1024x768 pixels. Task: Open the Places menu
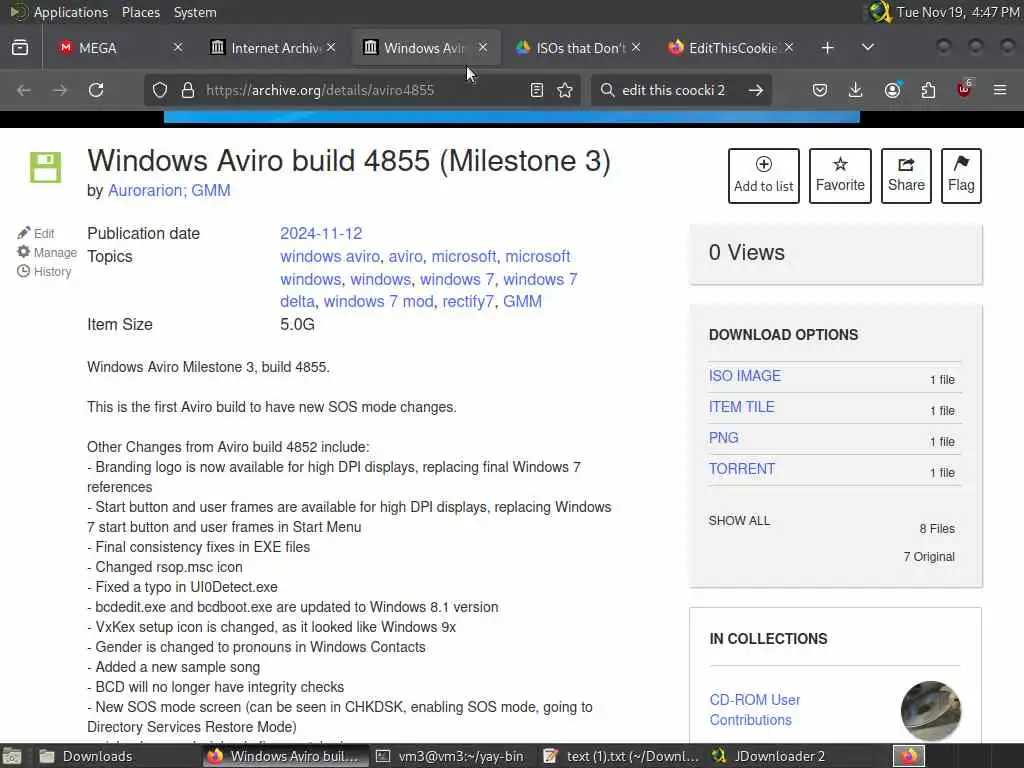(140, 12)
